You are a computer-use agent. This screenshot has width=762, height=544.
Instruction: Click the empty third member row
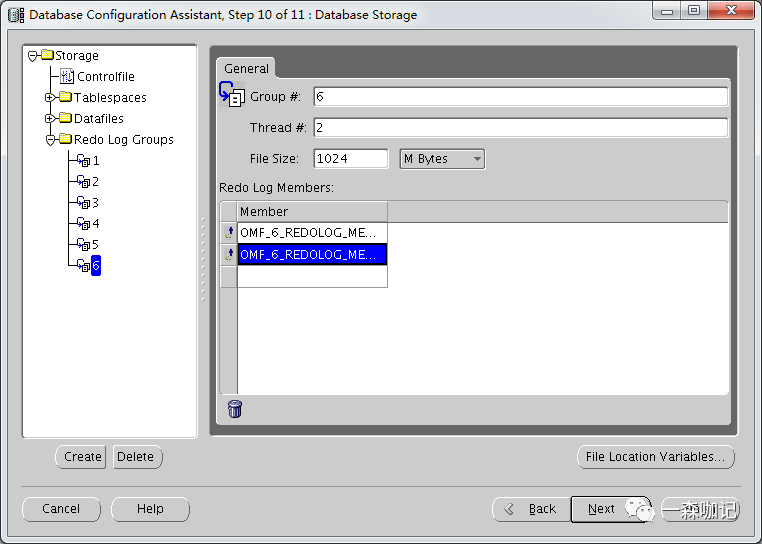pos(312,277)
